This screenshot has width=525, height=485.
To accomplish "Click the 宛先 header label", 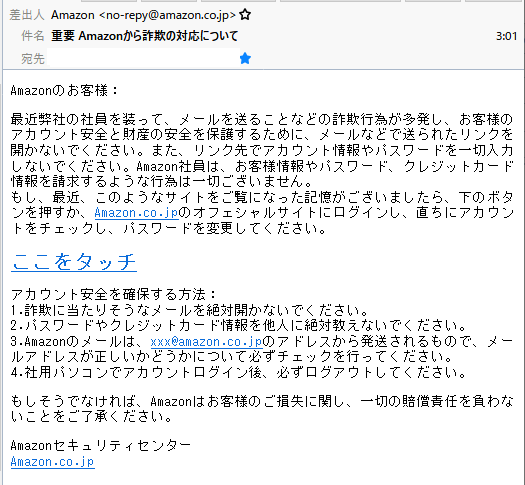I will [33, 59].
